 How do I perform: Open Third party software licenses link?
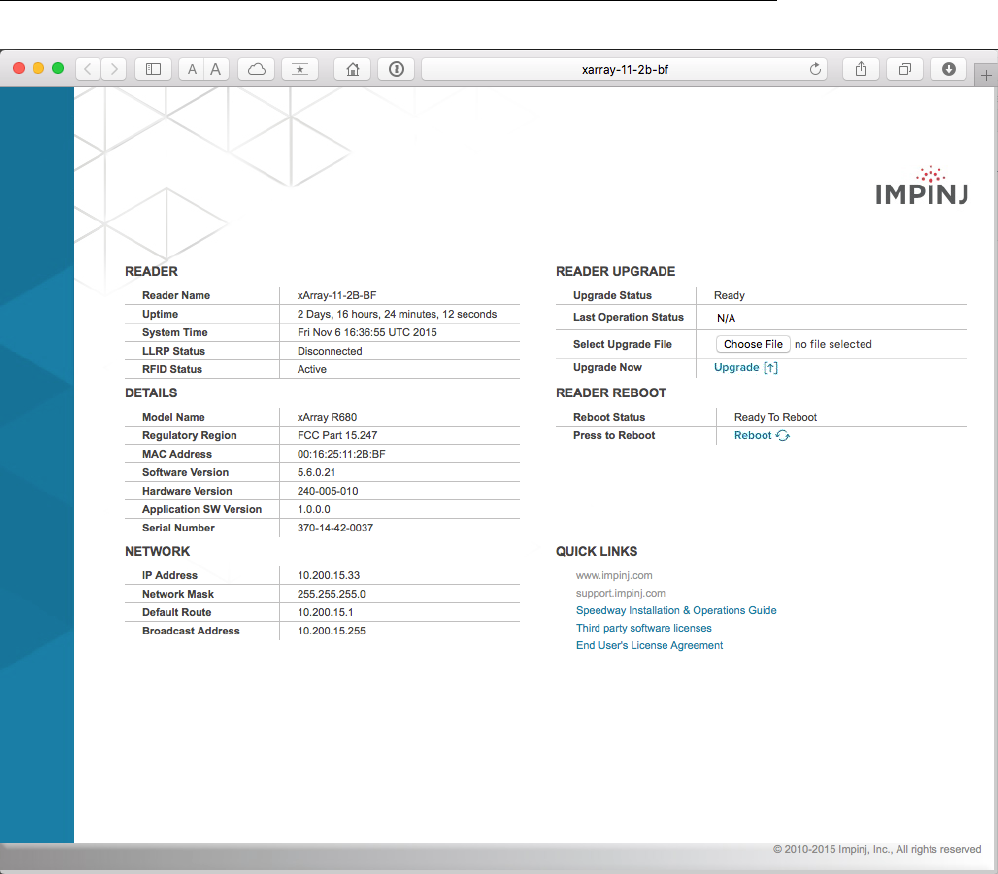pos(643,628)
